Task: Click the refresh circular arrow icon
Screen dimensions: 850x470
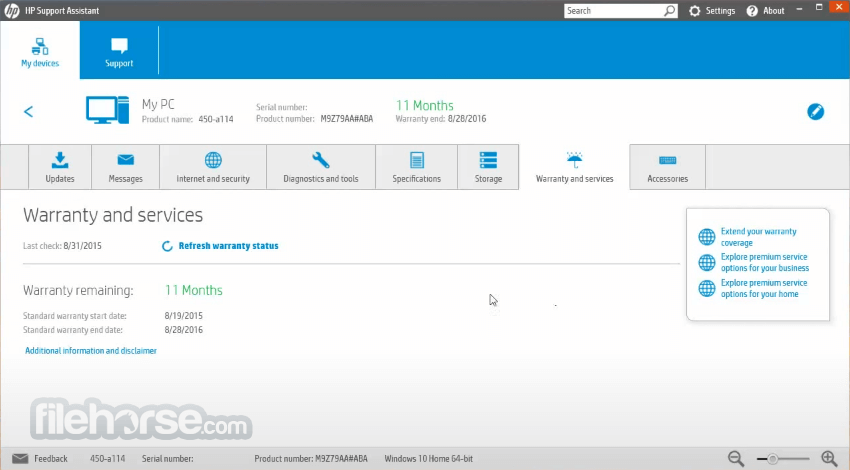Action: pyautogui.click(x=168, y=246)
